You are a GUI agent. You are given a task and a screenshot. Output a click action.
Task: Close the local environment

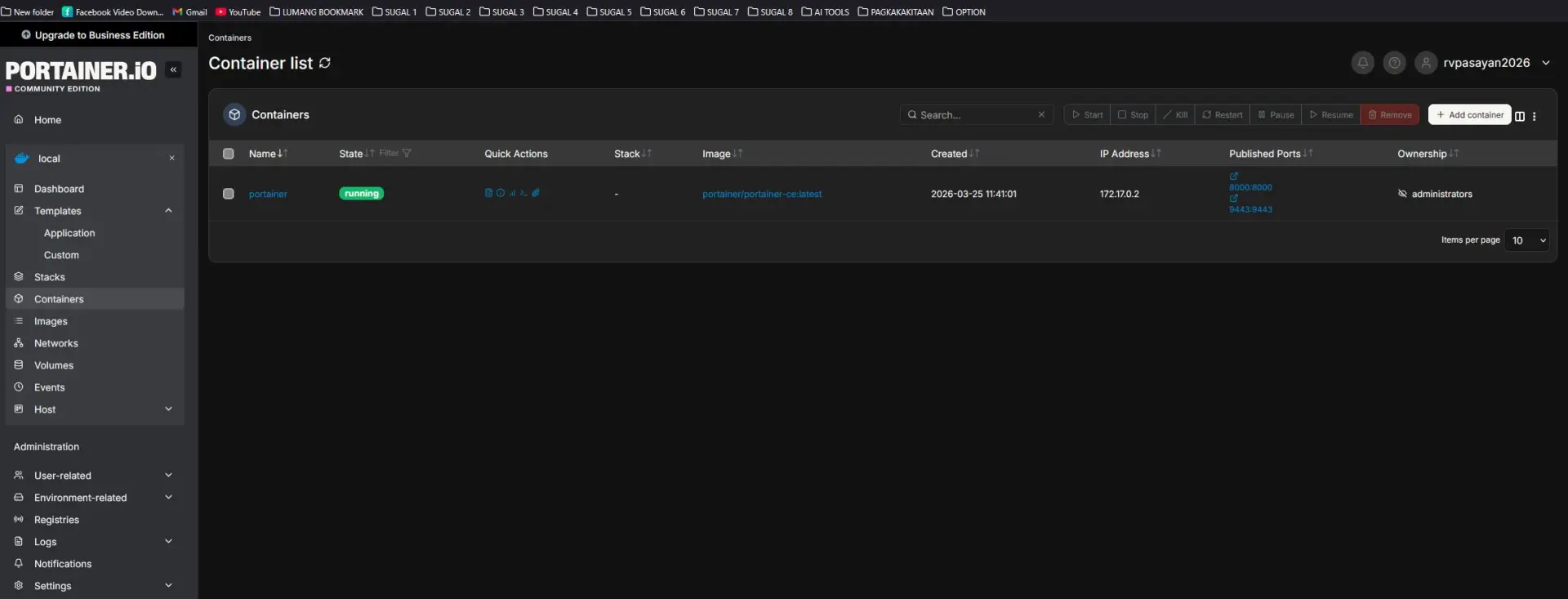point(171,158)
